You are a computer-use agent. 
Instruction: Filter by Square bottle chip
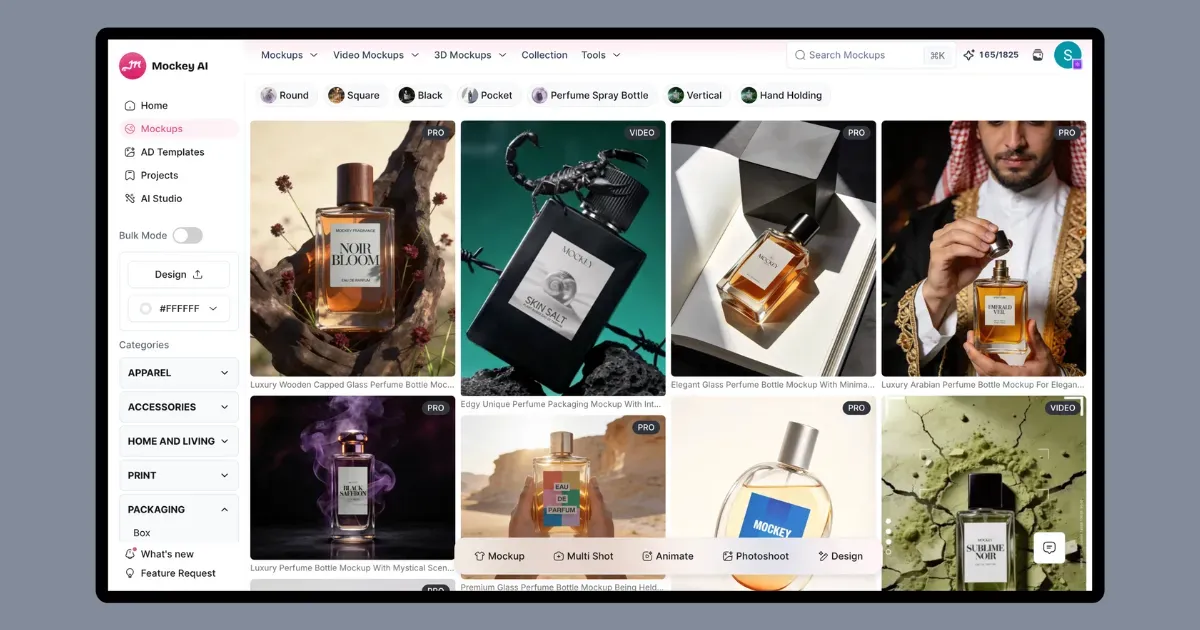(354, 95)
